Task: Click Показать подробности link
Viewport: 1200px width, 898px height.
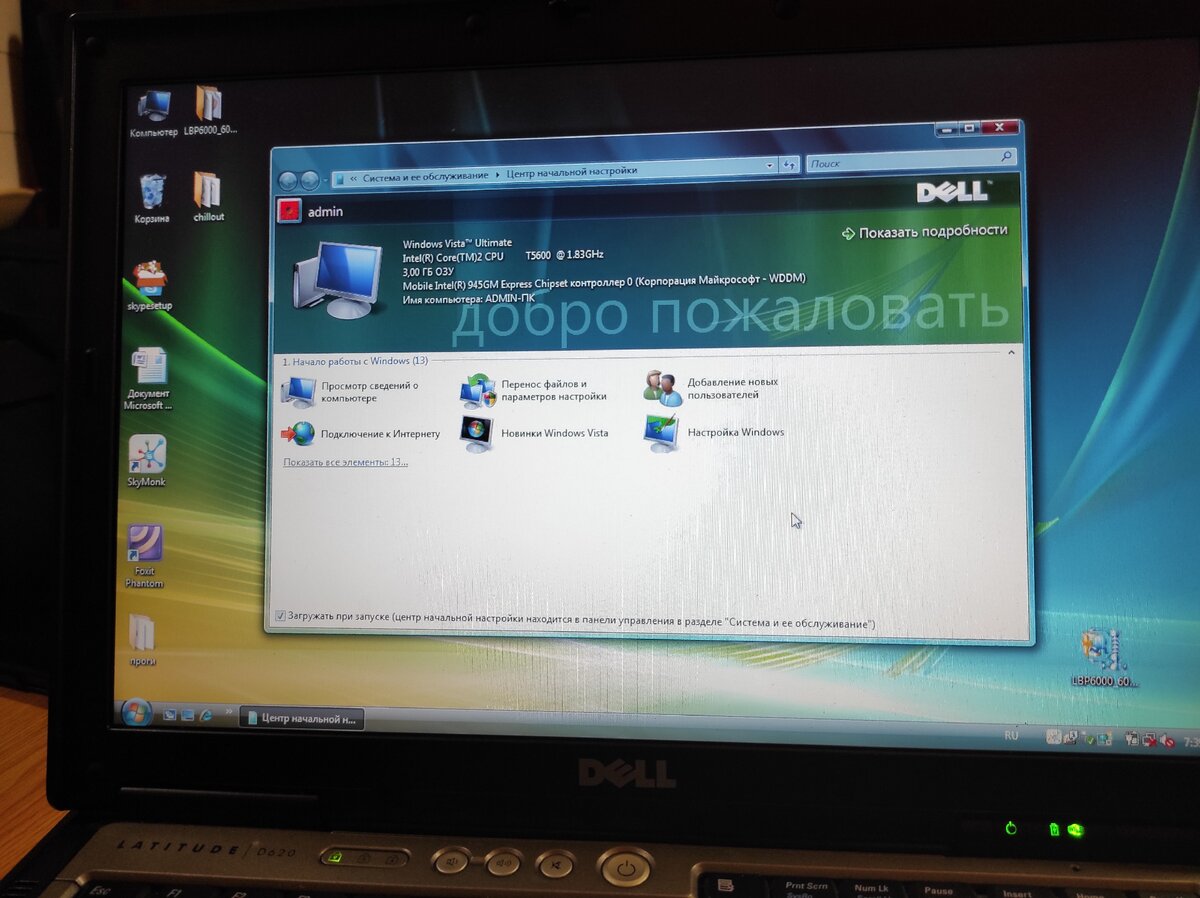Action: point(924,231)
